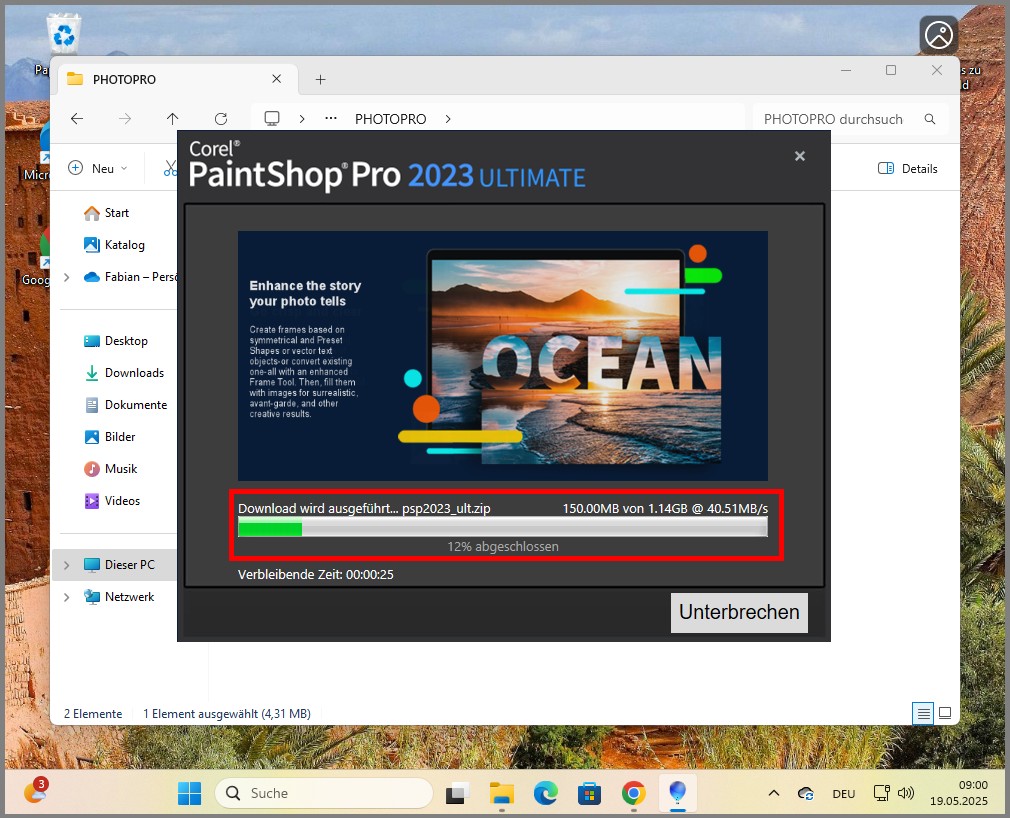Open Microsoft Store from the taskbar
This screenshot has height=818, width=1010.
[x=589, y=793]
